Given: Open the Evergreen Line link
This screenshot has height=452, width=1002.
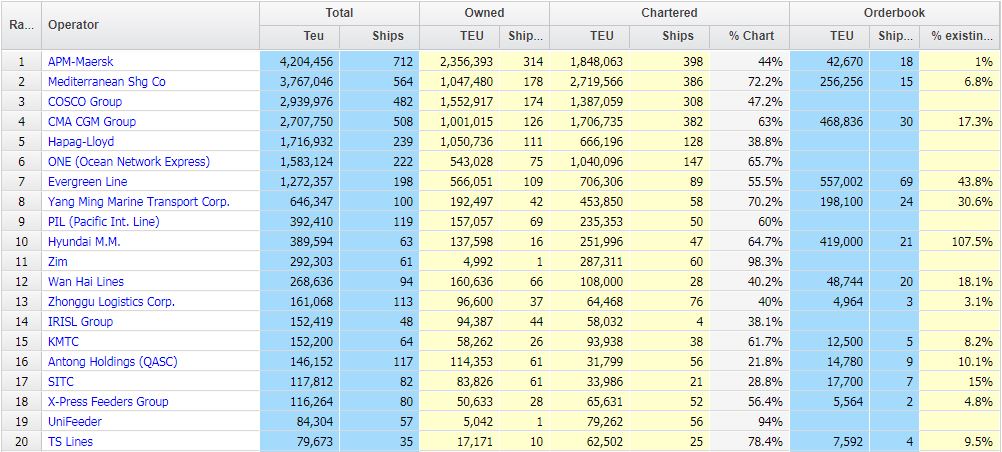Looking at the screenshot, I should pyautogui.click(x=88, y=182).
